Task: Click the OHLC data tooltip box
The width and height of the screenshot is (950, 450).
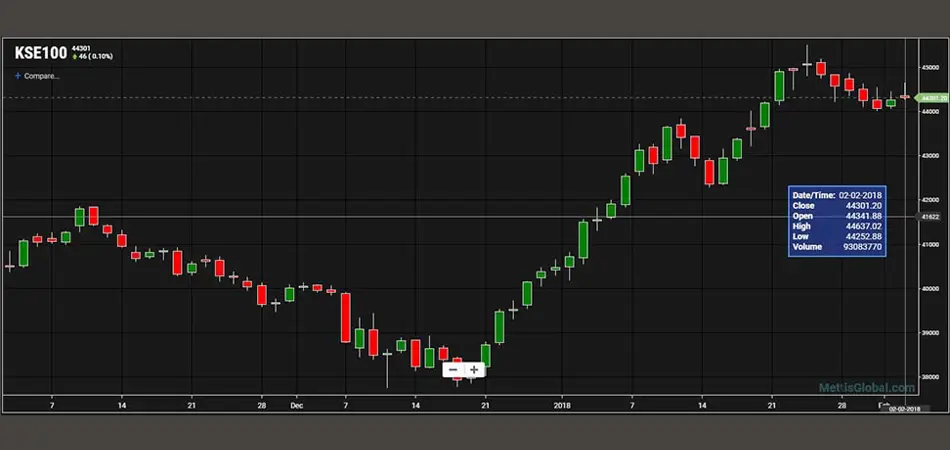Action: tap(837, 220)
